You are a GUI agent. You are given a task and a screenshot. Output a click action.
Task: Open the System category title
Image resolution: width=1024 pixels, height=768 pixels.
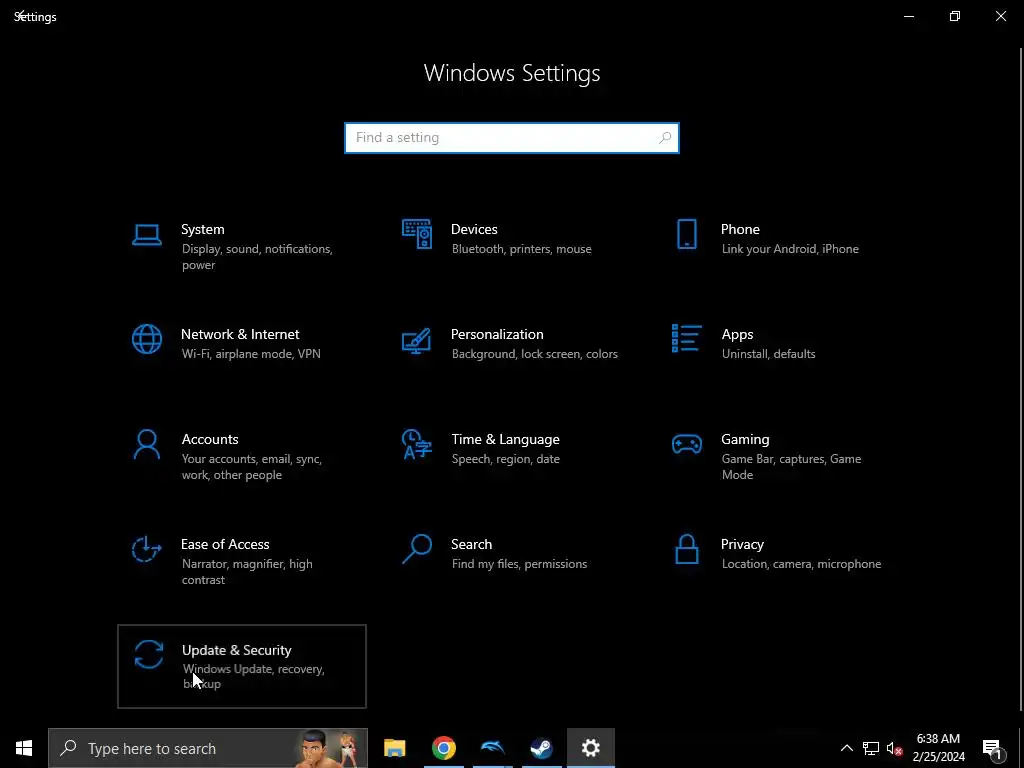click(202, 229)
